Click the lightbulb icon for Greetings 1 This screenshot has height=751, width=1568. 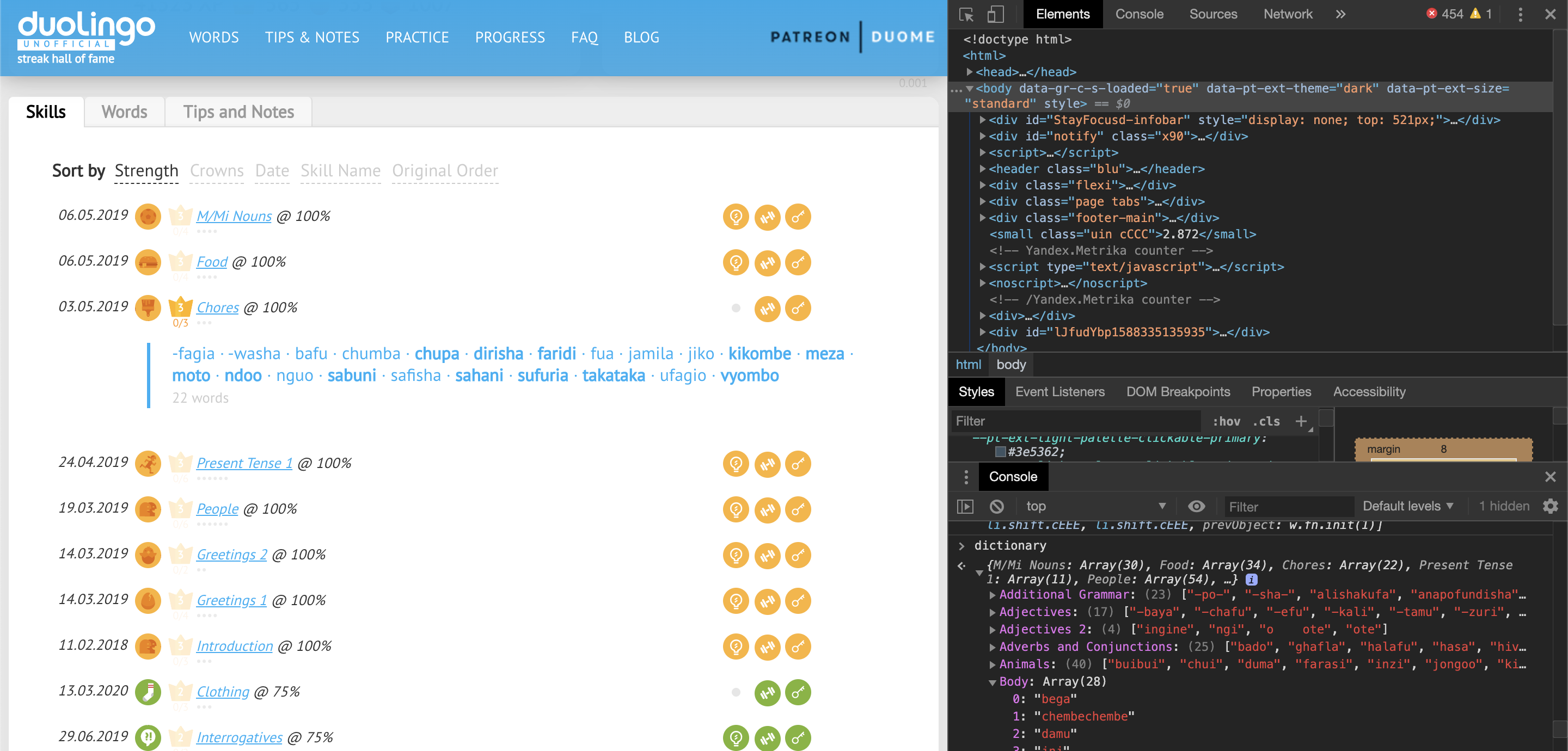736,601
